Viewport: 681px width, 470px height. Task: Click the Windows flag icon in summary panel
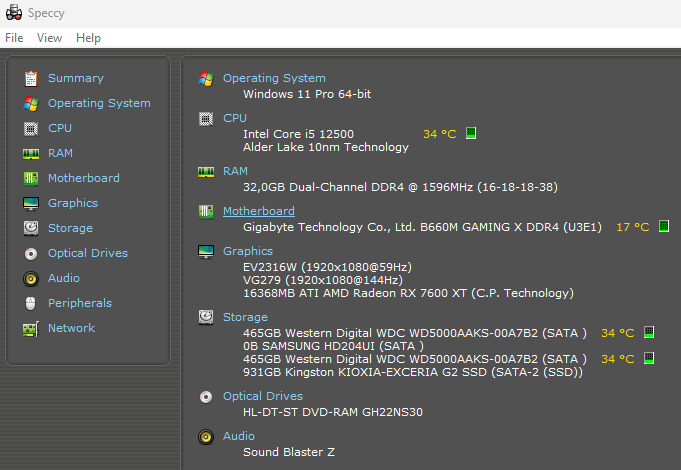point(206,79)
